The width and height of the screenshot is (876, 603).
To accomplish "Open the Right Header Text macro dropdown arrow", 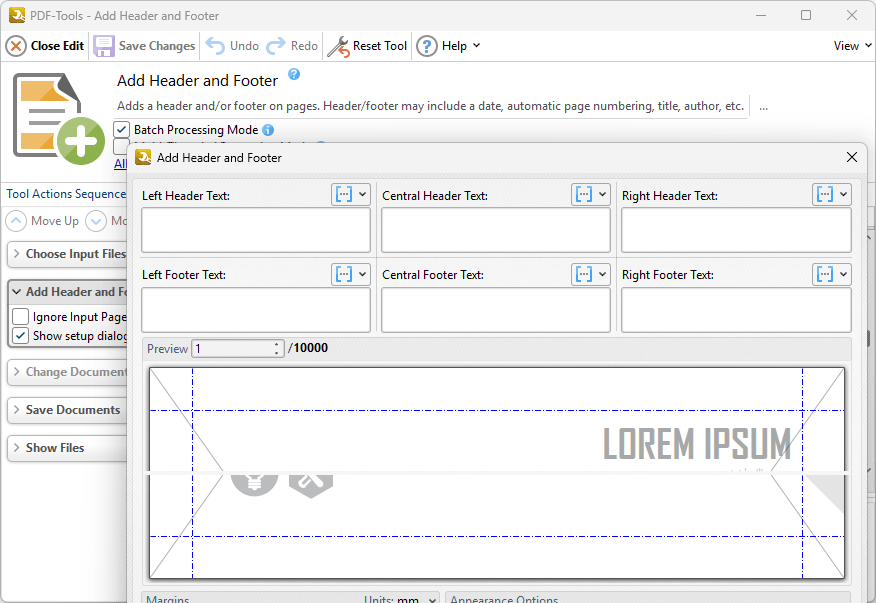I will tap(844, 195).
